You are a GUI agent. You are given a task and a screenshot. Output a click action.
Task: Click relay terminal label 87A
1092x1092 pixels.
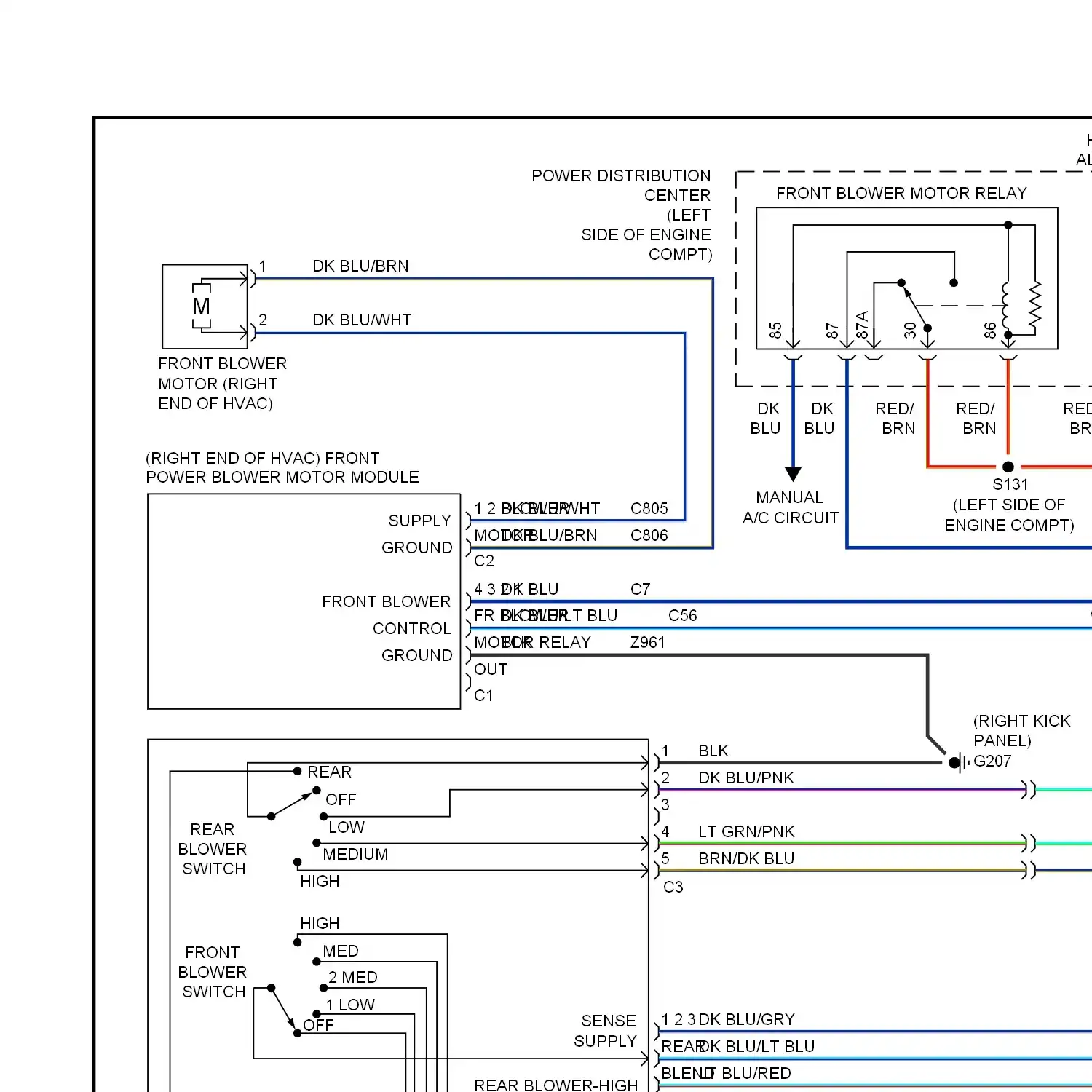coord(862,325)
